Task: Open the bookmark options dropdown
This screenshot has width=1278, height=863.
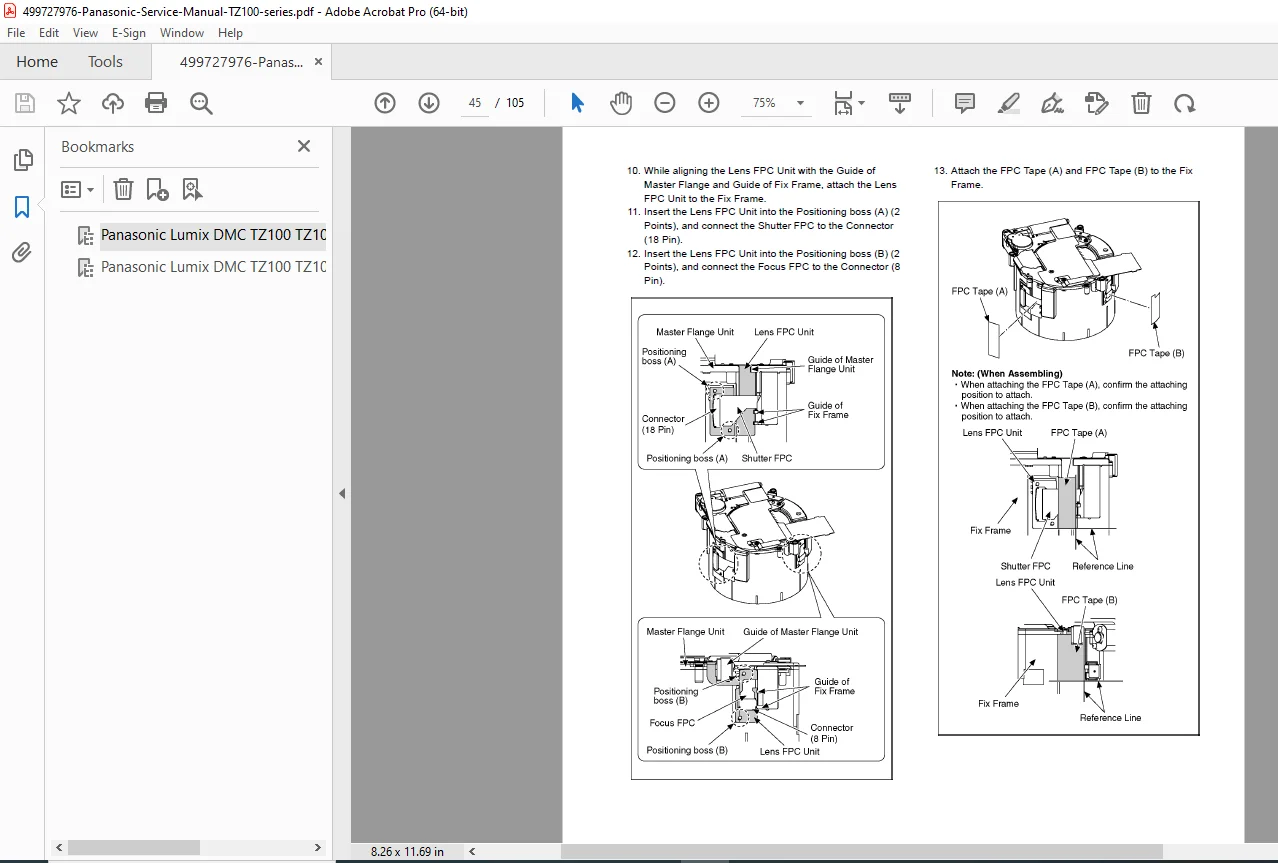Action: click(77, 189)
